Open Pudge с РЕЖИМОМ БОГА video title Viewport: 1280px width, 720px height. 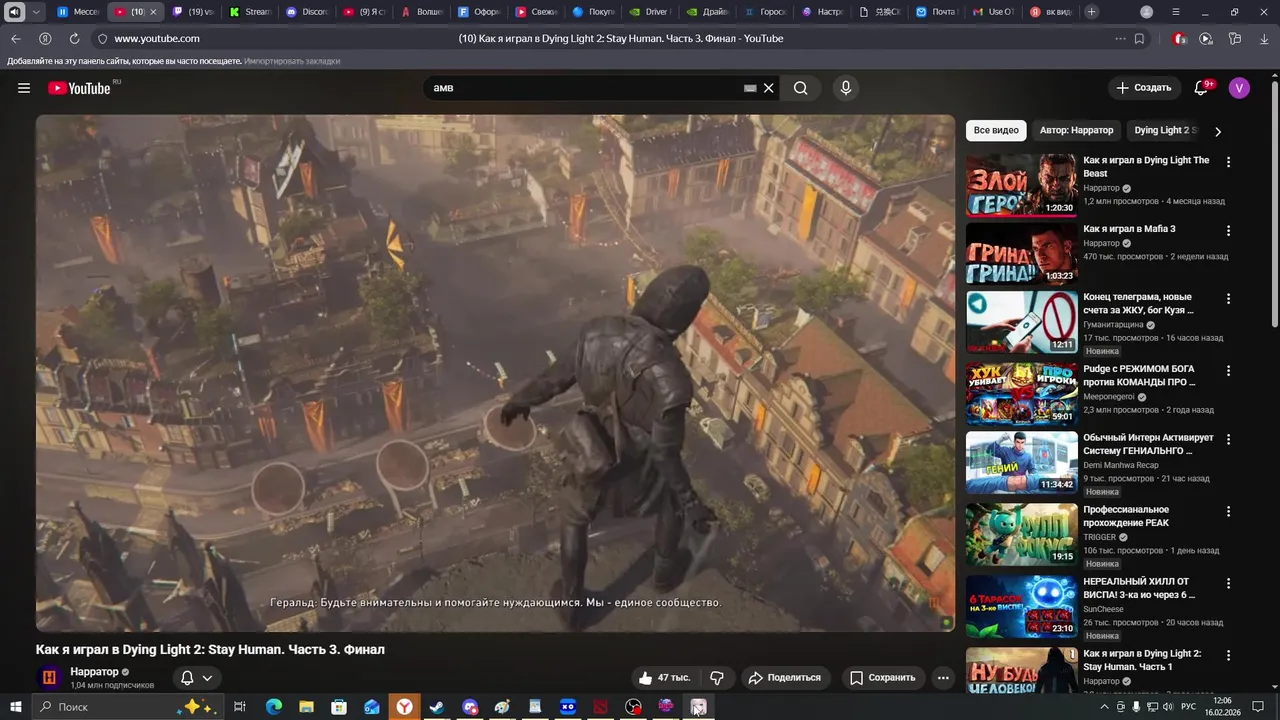[1139, 375]
